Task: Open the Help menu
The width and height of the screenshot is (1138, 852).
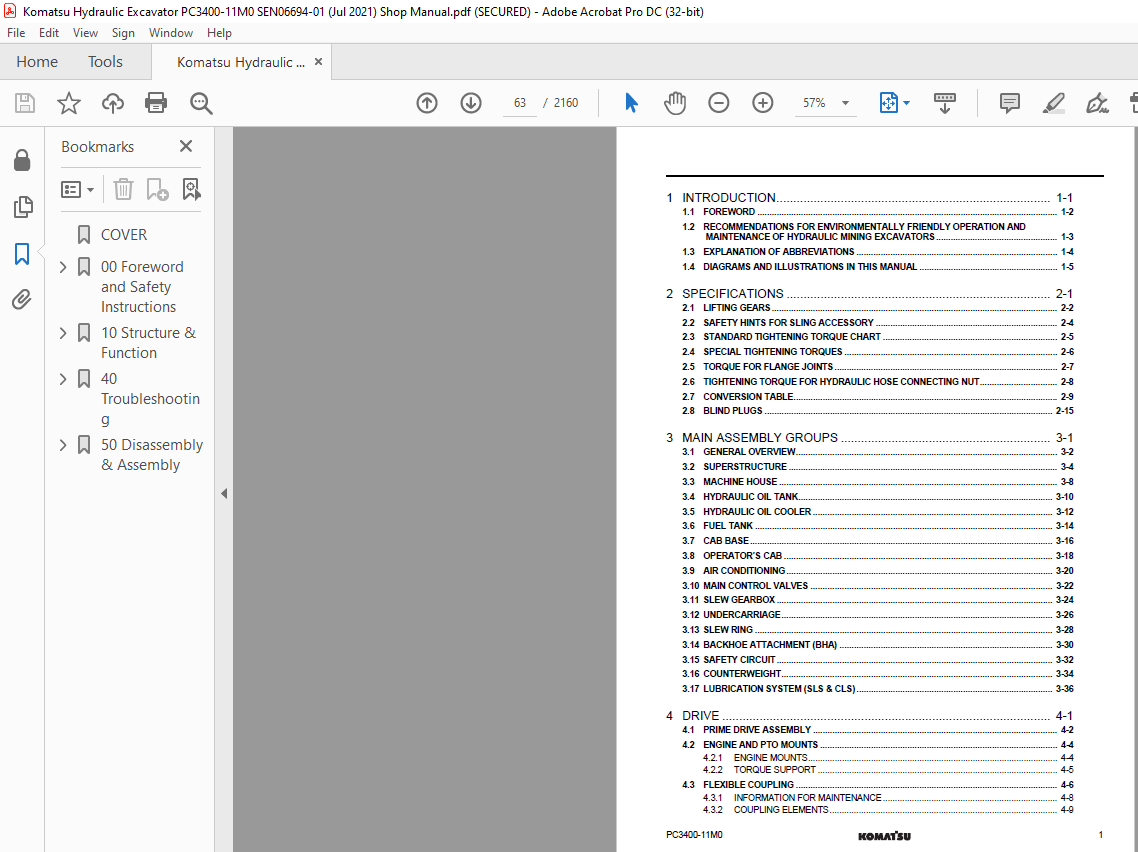Action: click(219, 33)
